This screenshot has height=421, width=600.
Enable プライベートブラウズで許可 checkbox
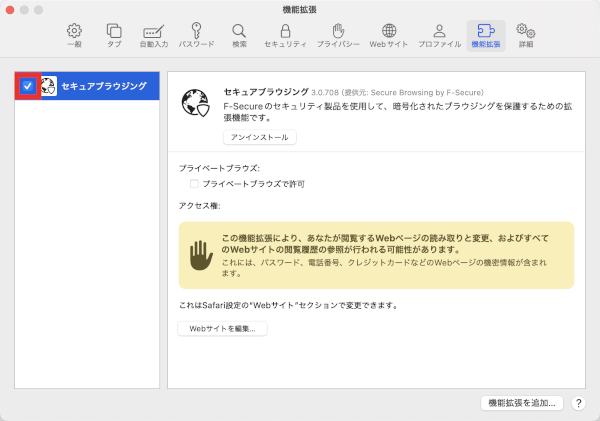click(x=195, y=184)
